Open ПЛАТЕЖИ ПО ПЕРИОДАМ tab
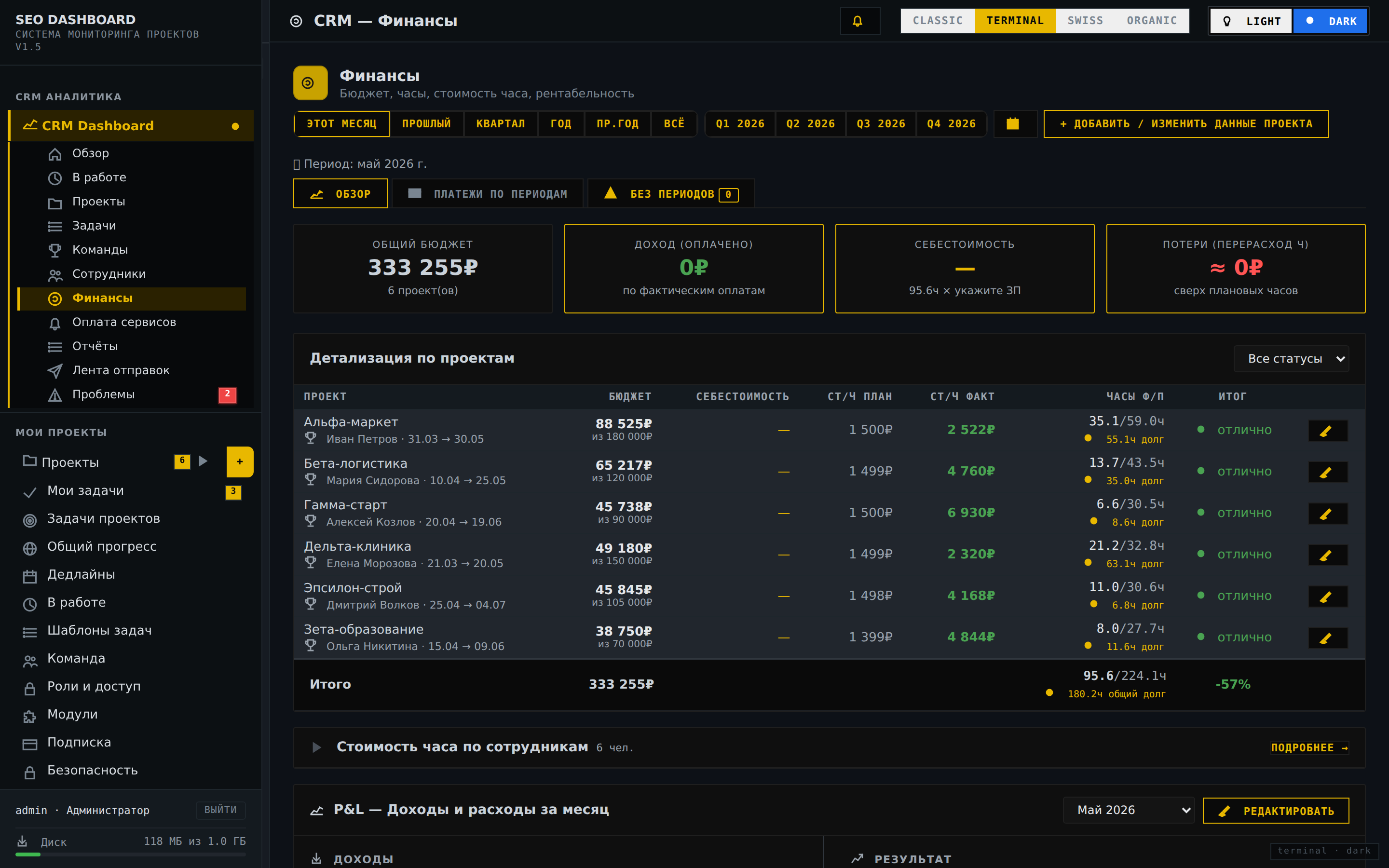The width and height of the screenshot is (1389, 868). pyautogui.click(x=487, y=193)
